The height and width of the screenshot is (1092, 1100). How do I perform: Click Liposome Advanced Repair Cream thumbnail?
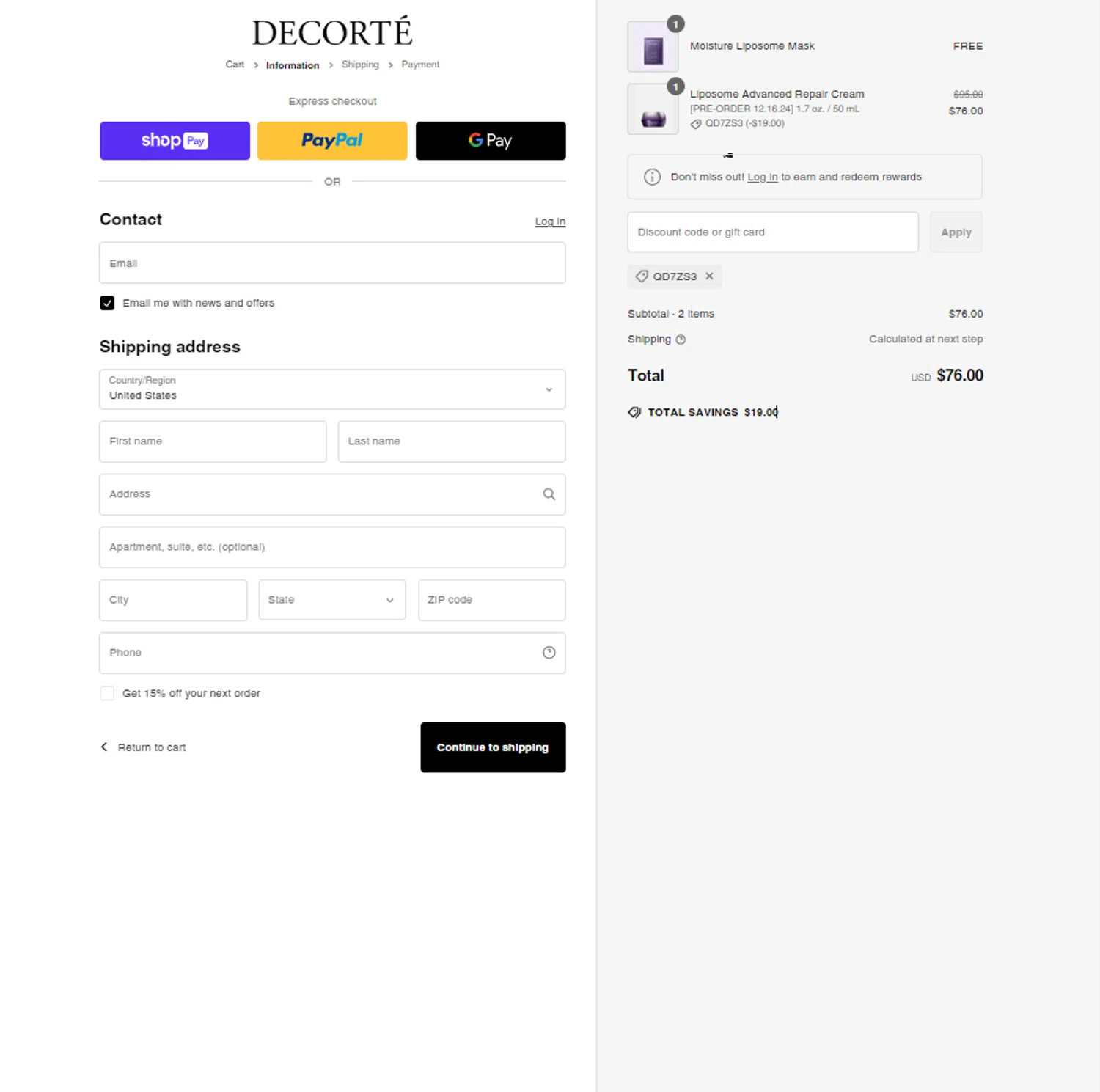[653, 109]
